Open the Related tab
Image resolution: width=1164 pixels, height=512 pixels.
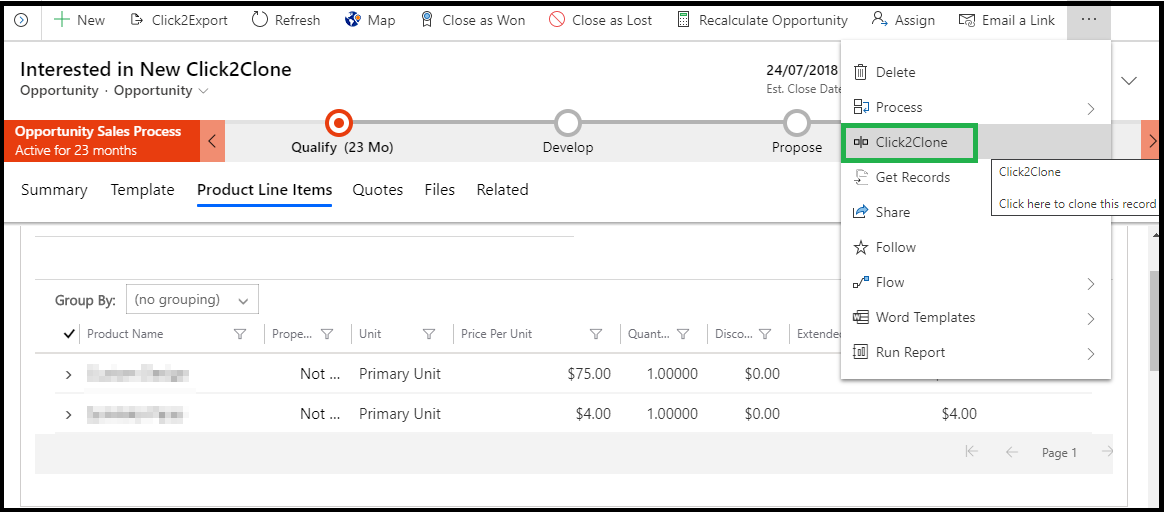click(x=503, y=190)
